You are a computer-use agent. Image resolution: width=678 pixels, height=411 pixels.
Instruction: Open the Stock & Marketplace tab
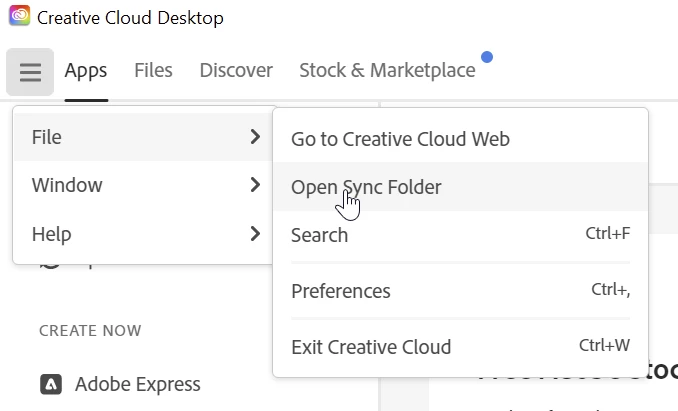pos(387,70)
